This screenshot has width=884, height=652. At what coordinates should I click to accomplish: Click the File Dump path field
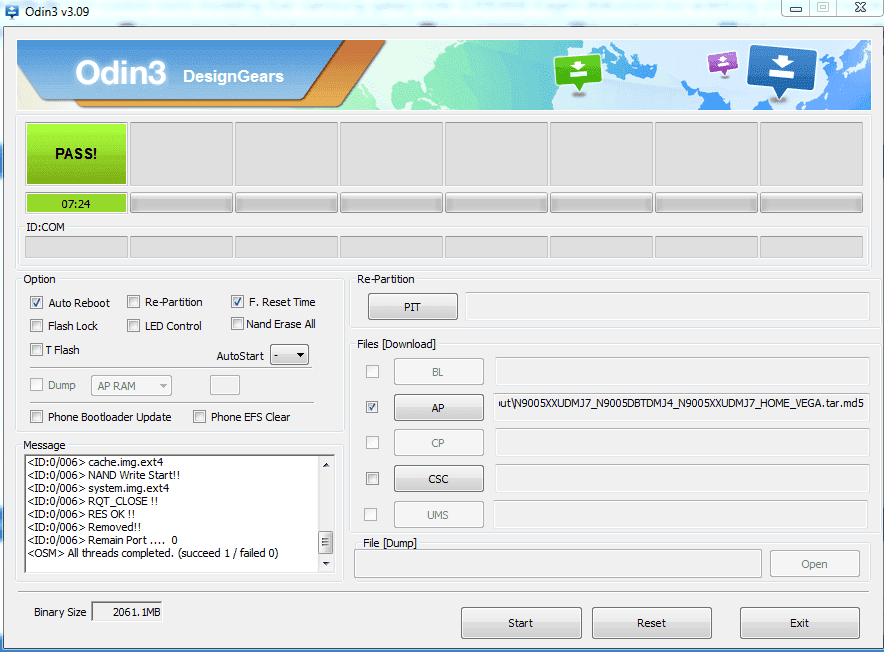(558, 563)
